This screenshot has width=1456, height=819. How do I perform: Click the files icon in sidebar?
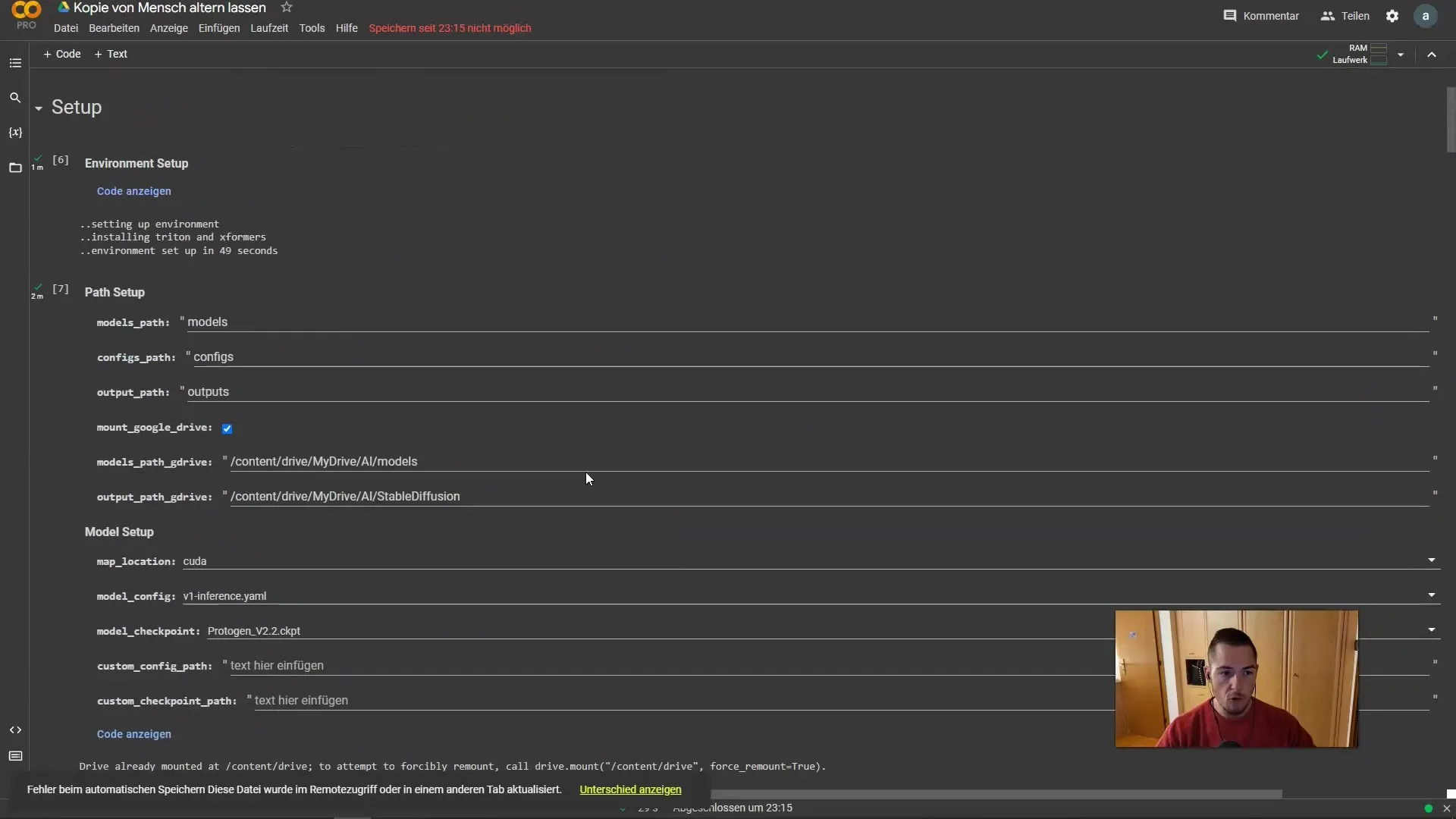pos(15,166)
